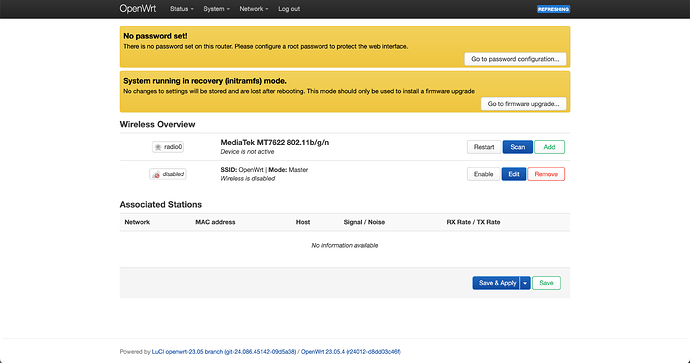Viewport: 690px width, 363px height.
Task: Restart the radio0 device
Action: coord(484,147)
